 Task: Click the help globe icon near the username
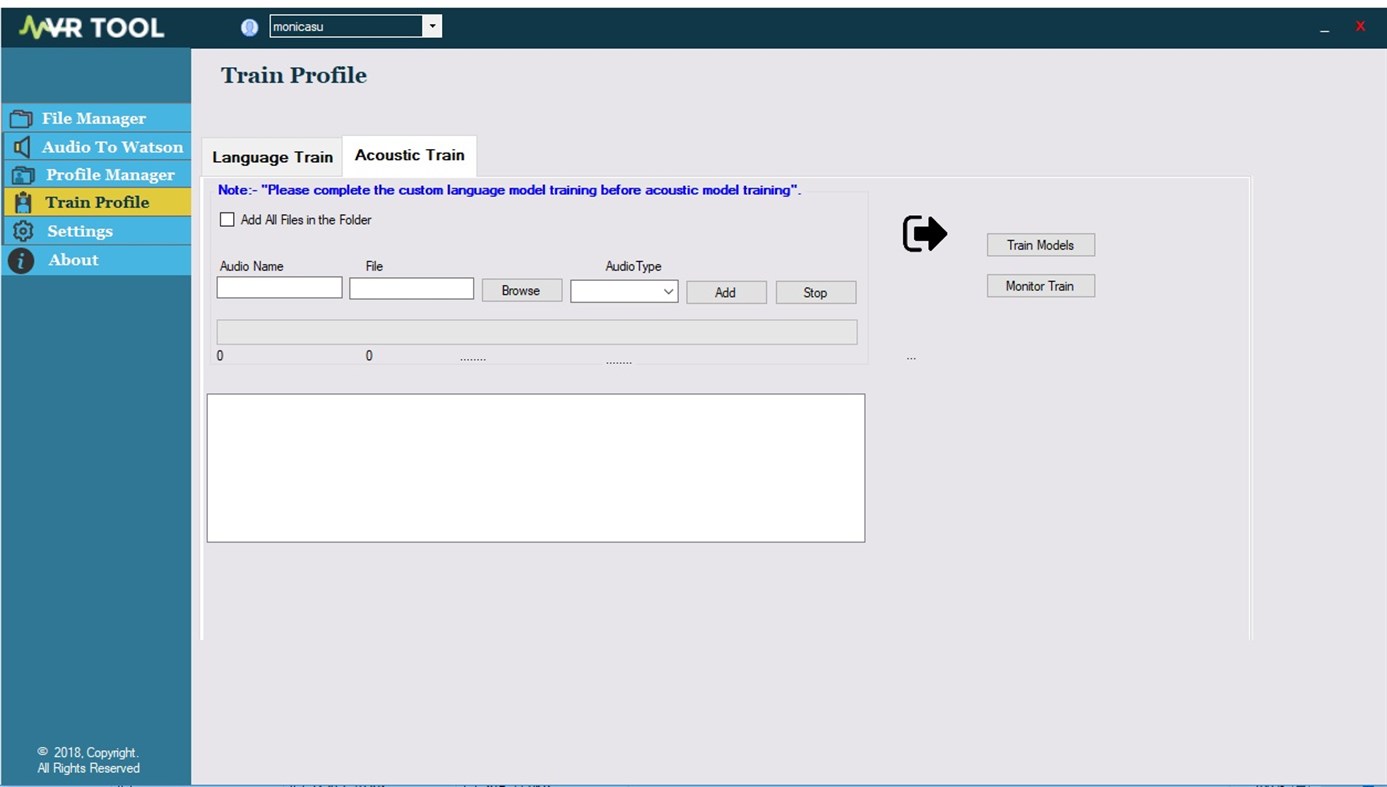(x=248, y=26)
